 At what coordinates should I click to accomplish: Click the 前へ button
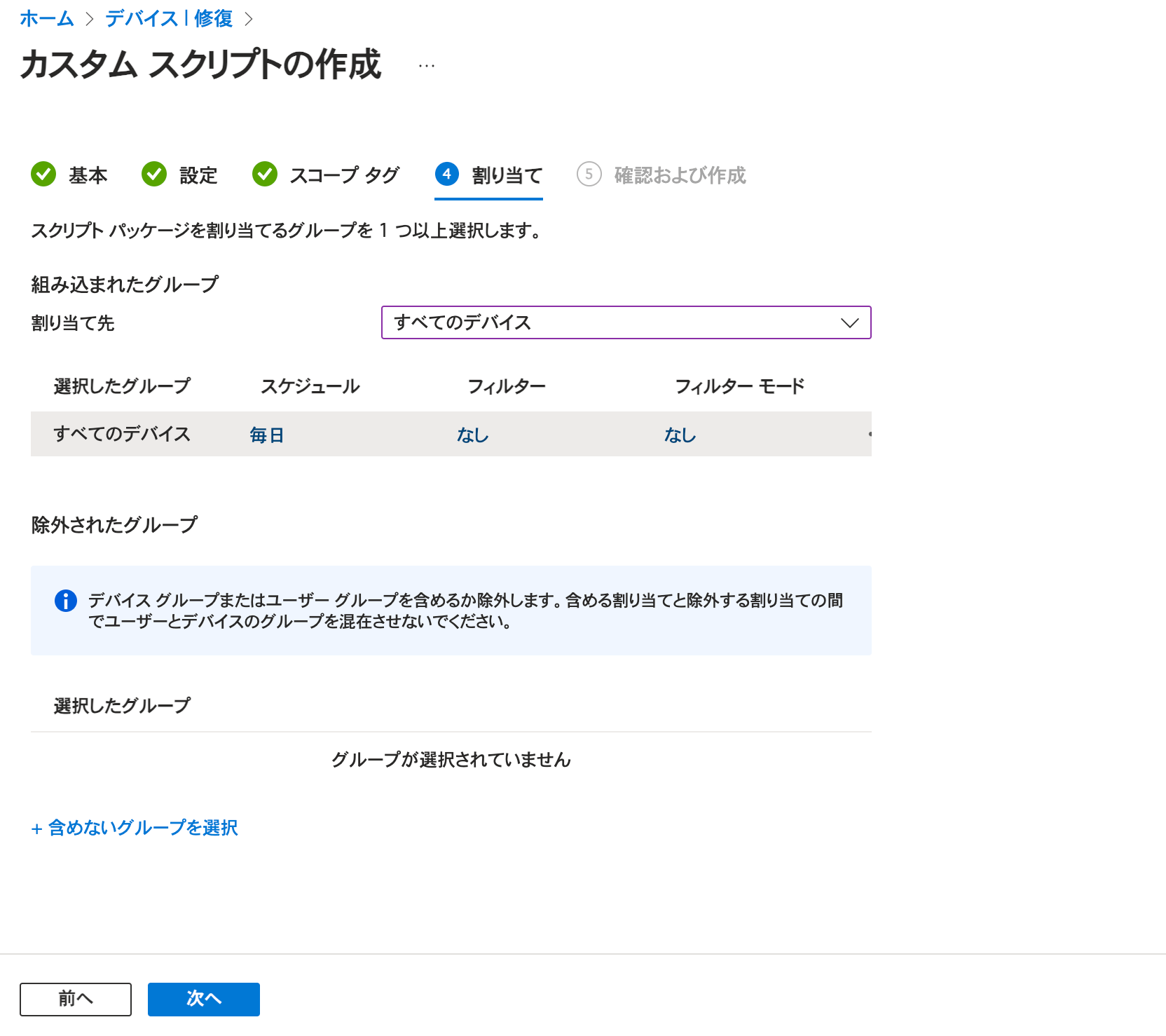[x=76, y=999]
